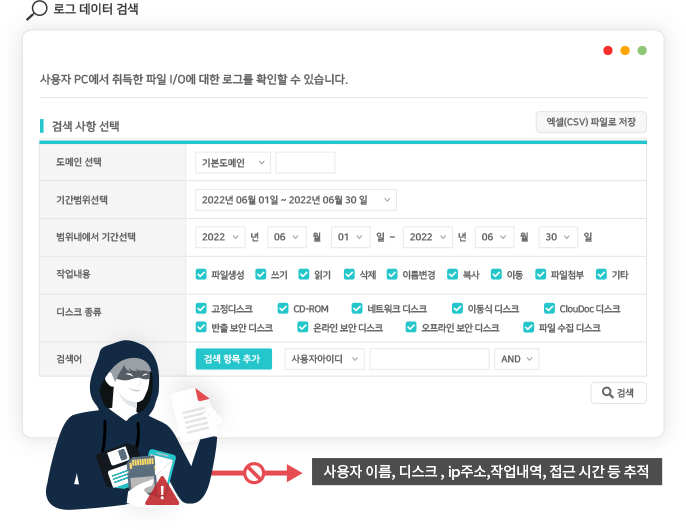This screenshot has height=530, width=686.
Task: Click the magnifier icon beside the log search title
Action: (36, 10)
